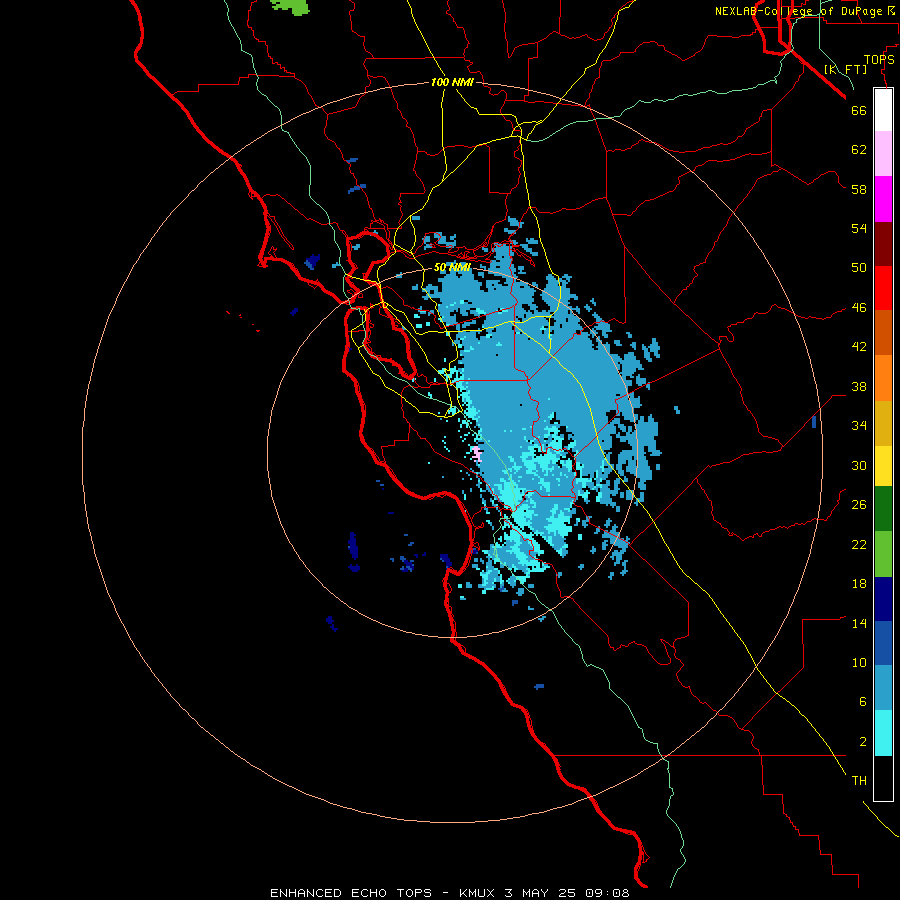This screenshot has height=900, width=900.
Task: Select the '42' scale label
Action: [x=859, y=347]
